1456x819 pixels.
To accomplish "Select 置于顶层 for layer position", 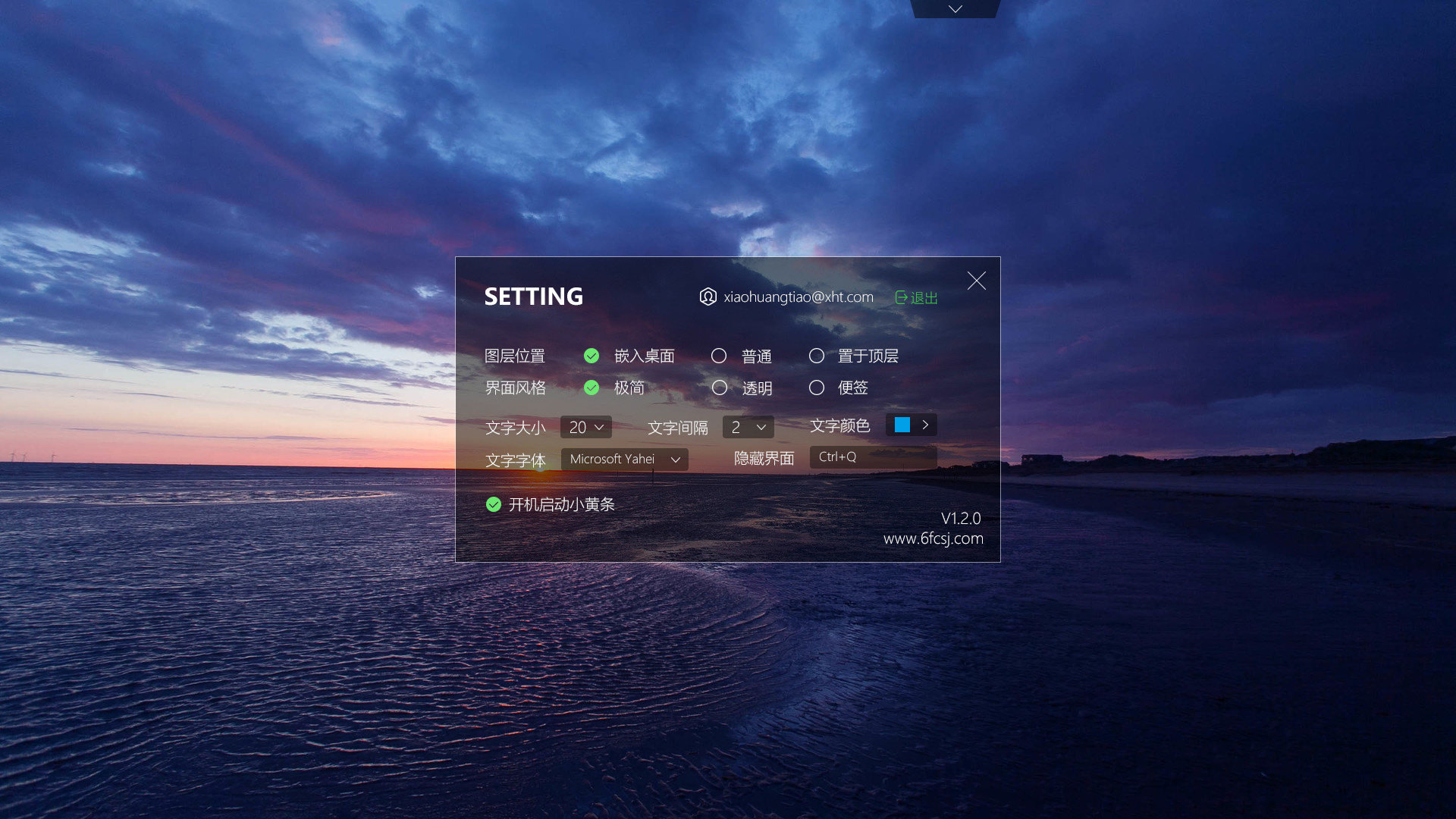I will [x=817, y=356].
